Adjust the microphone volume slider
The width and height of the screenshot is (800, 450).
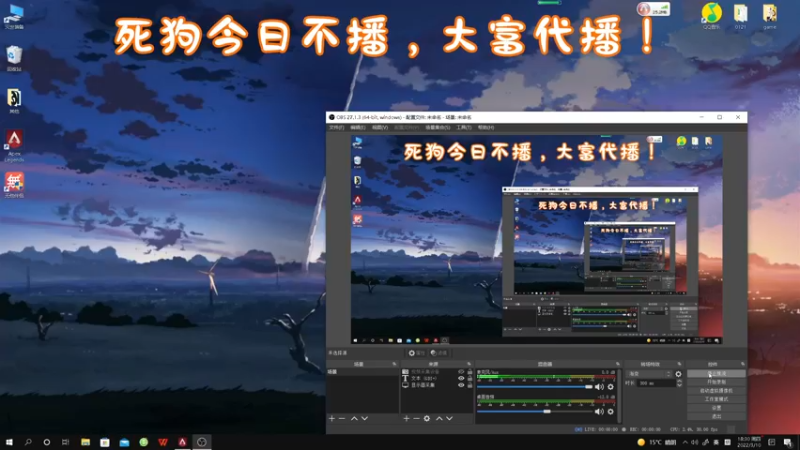[x=535, y=387]
